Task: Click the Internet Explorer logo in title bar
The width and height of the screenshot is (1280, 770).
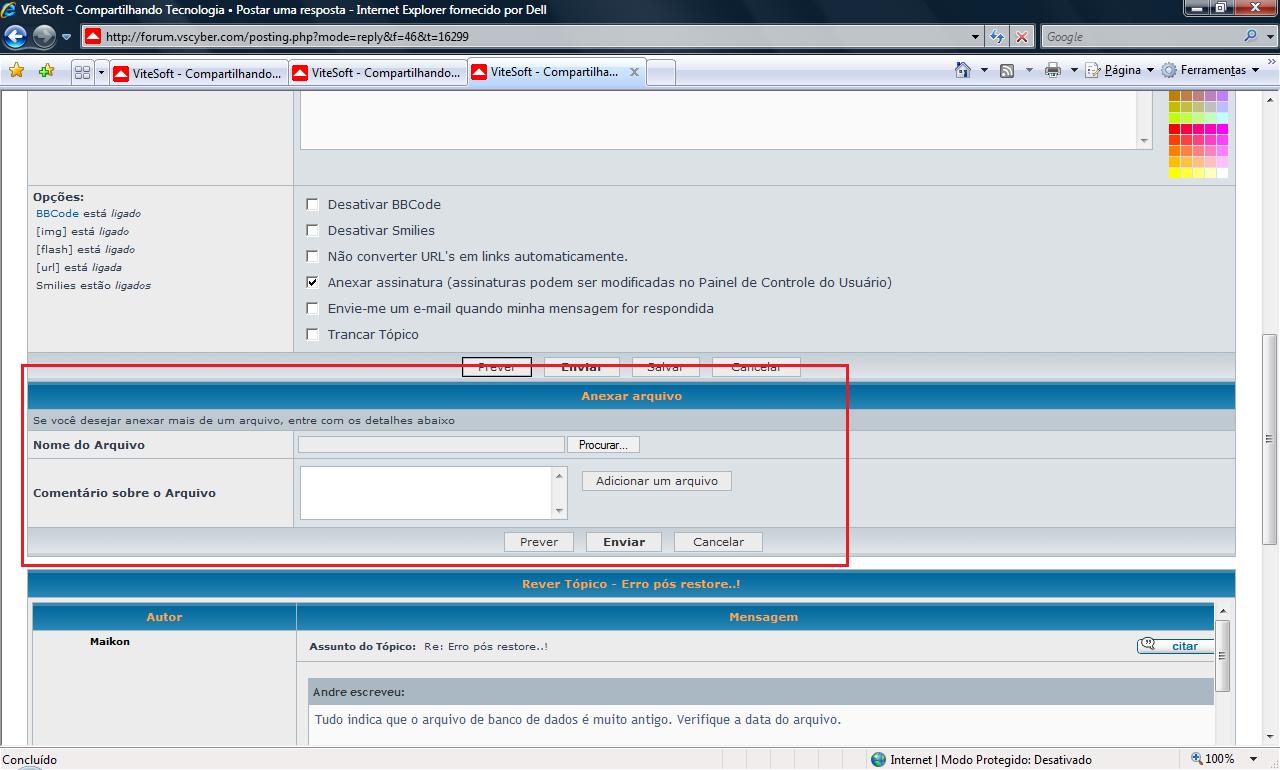Action: click(9, 9)
